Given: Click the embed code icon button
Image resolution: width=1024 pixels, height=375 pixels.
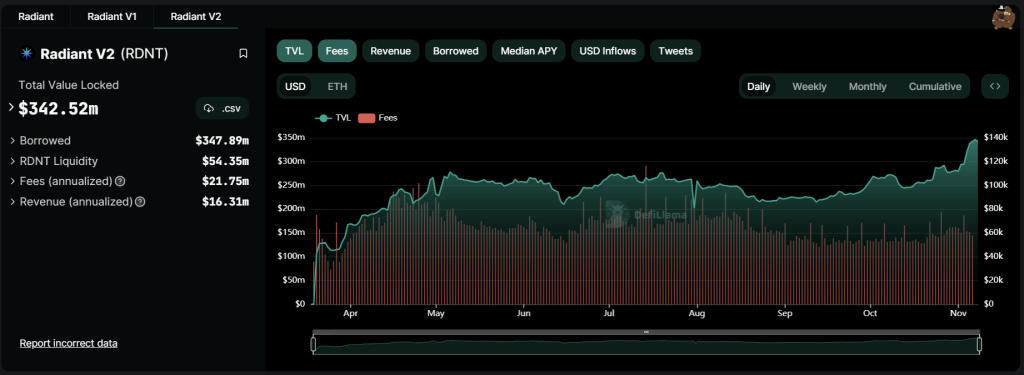Looking at the screenshot, I should click(x=995, y=86).
